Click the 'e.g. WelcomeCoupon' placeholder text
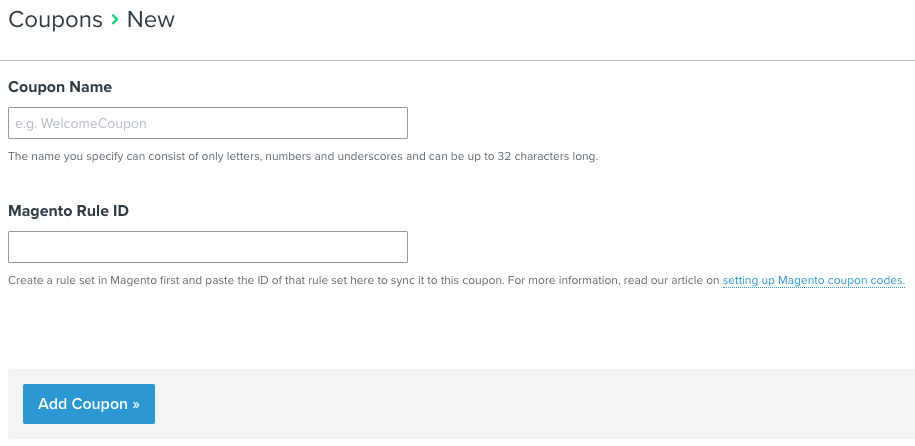 pos(81,123)
